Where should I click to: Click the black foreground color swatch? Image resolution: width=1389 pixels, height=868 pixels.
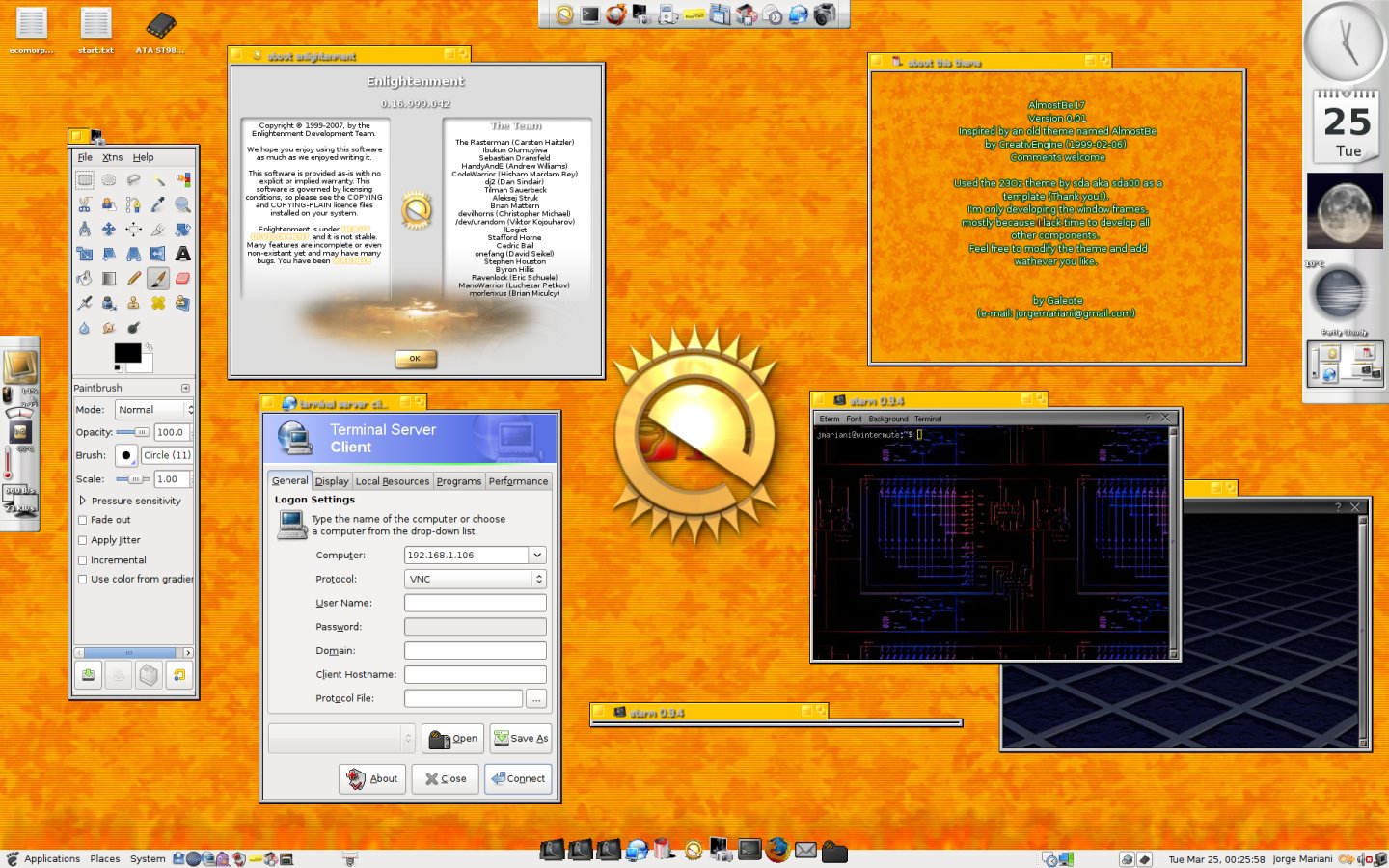click(127, 353)
